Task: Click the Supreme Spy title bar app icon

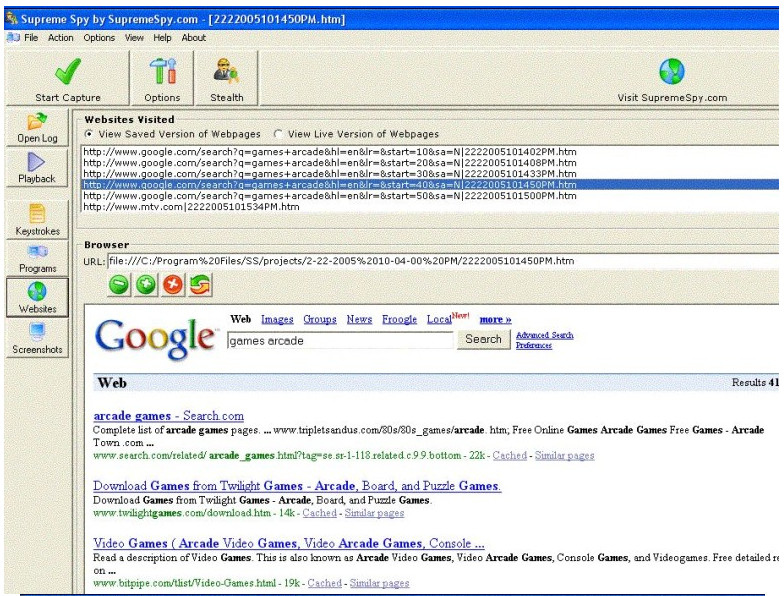Action: coord(11,19)
